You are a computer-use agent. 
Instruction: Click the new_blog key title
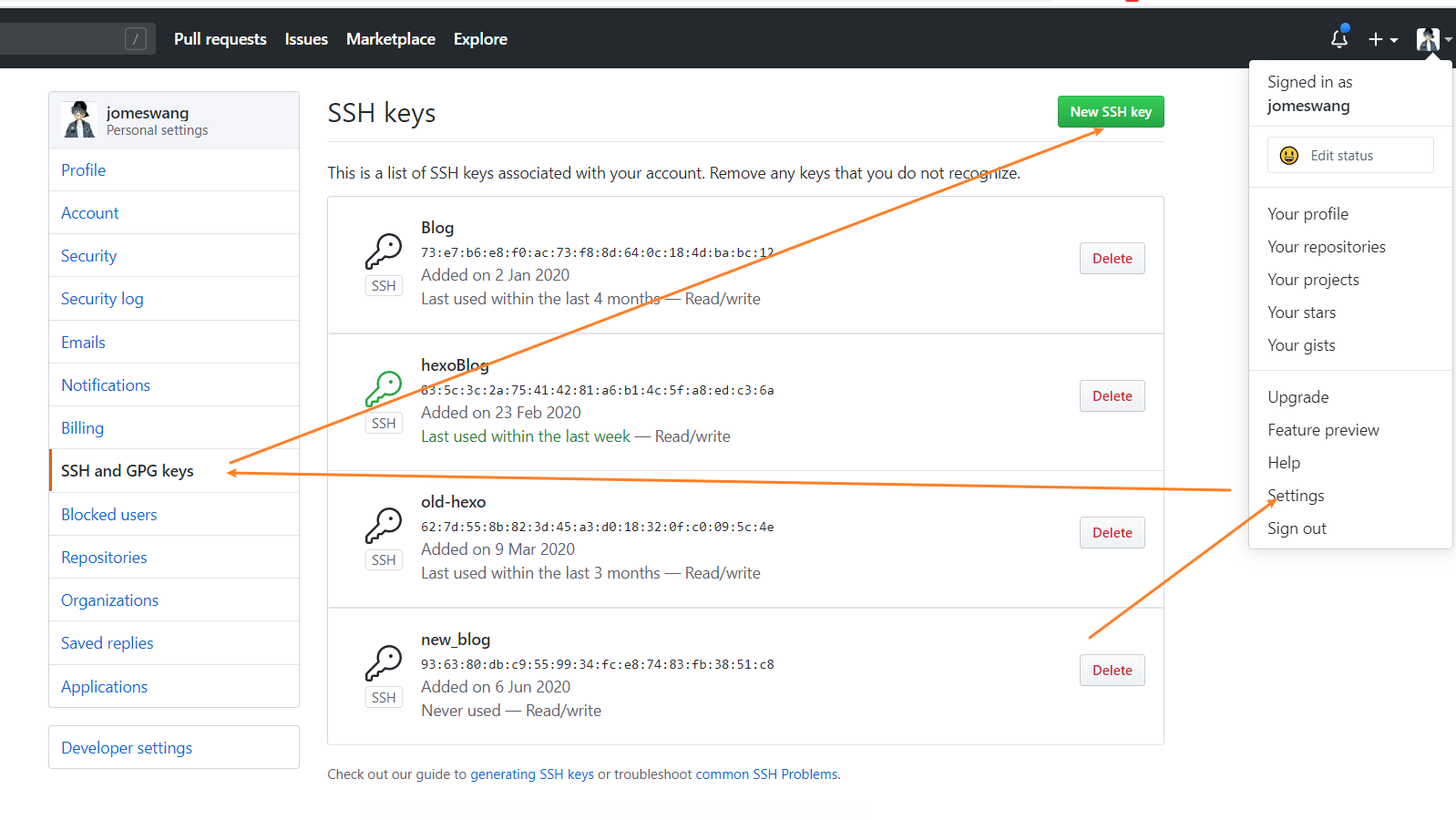[x=456, y=640]
